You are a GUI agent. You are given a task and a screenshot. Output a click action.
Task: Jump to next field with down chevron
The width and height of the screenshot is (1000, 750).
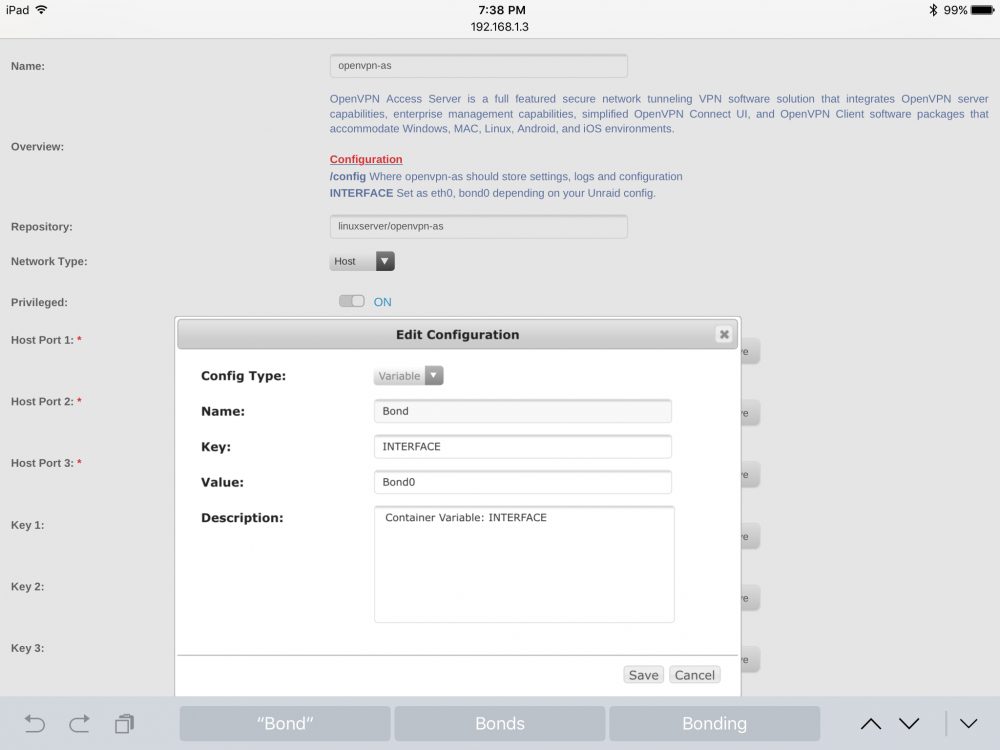(x=909, y=724)
